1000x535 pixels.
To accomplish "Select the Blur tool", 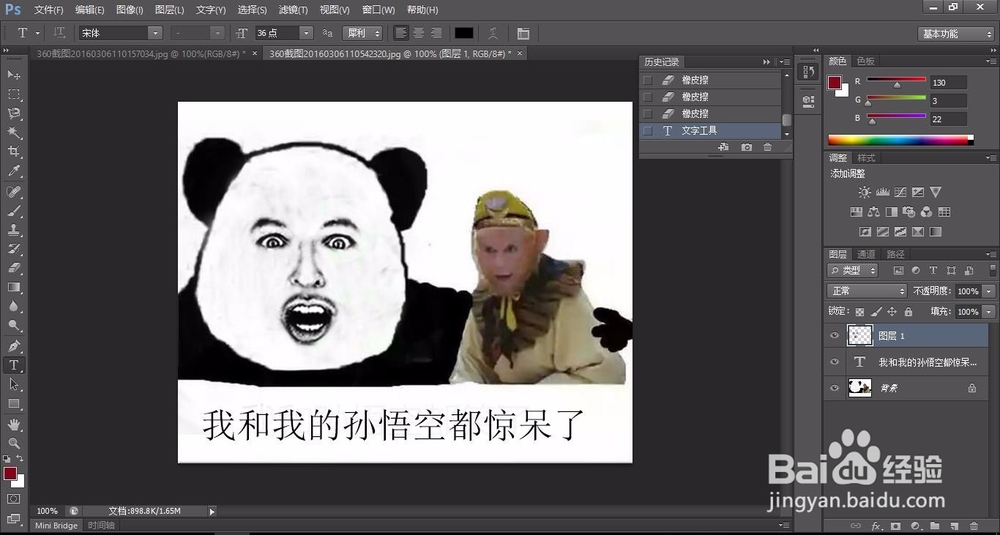I will pyautogui.click(x=13, y=306).
